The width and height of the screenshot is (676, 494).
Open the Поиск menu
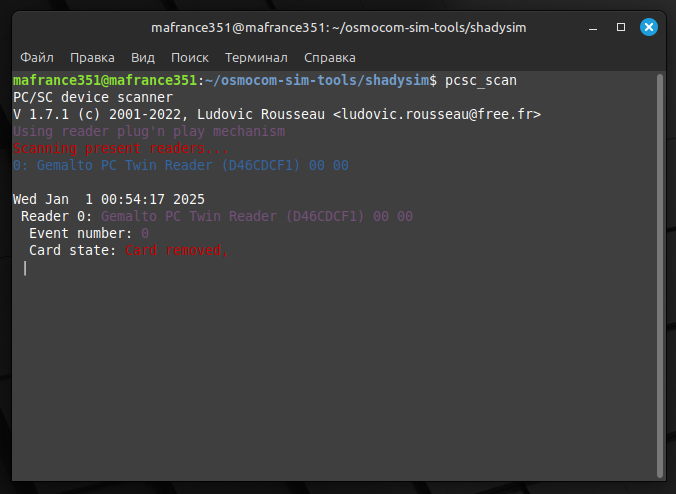pyautogui.click(x=190, y=58)
